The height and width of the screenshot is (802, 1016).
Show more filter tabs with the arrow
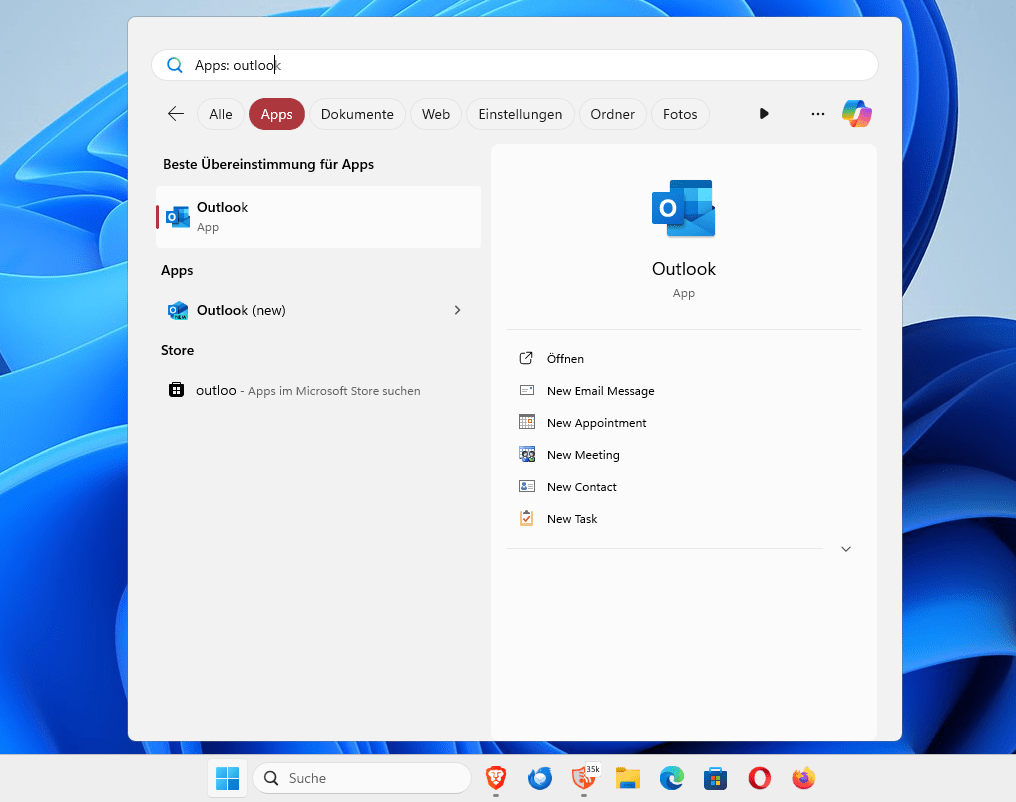(x=764, y=114)
